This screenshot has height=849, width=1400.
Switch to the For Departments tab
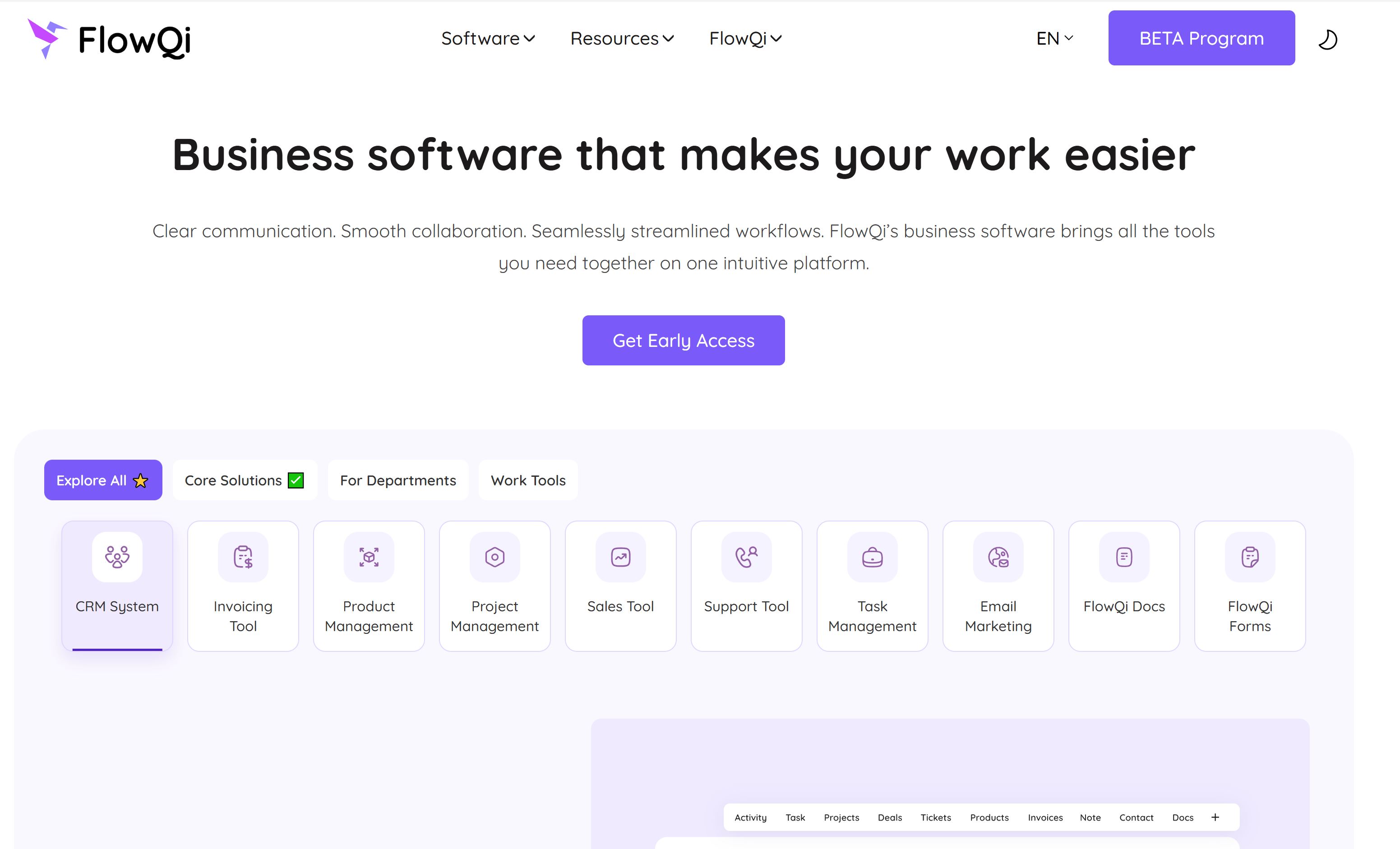click(398, 480)
